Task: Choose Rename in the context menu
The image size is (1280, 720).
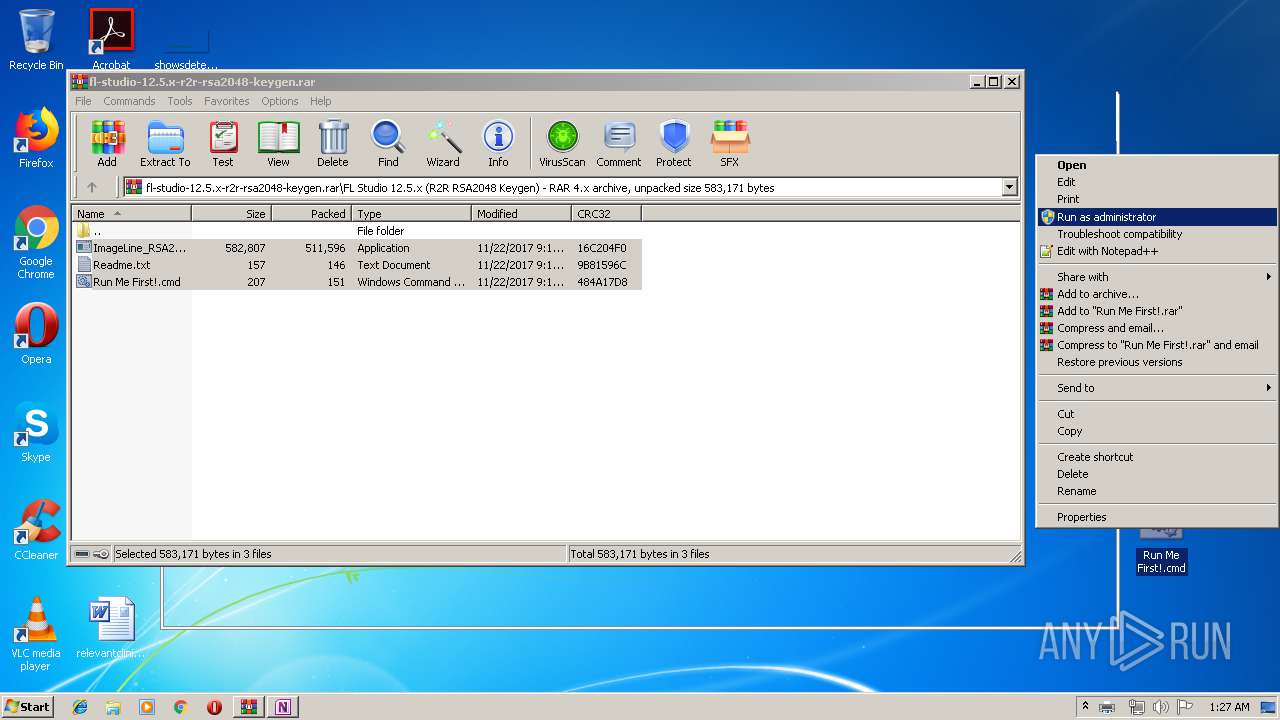Action: click(1157, 491)
